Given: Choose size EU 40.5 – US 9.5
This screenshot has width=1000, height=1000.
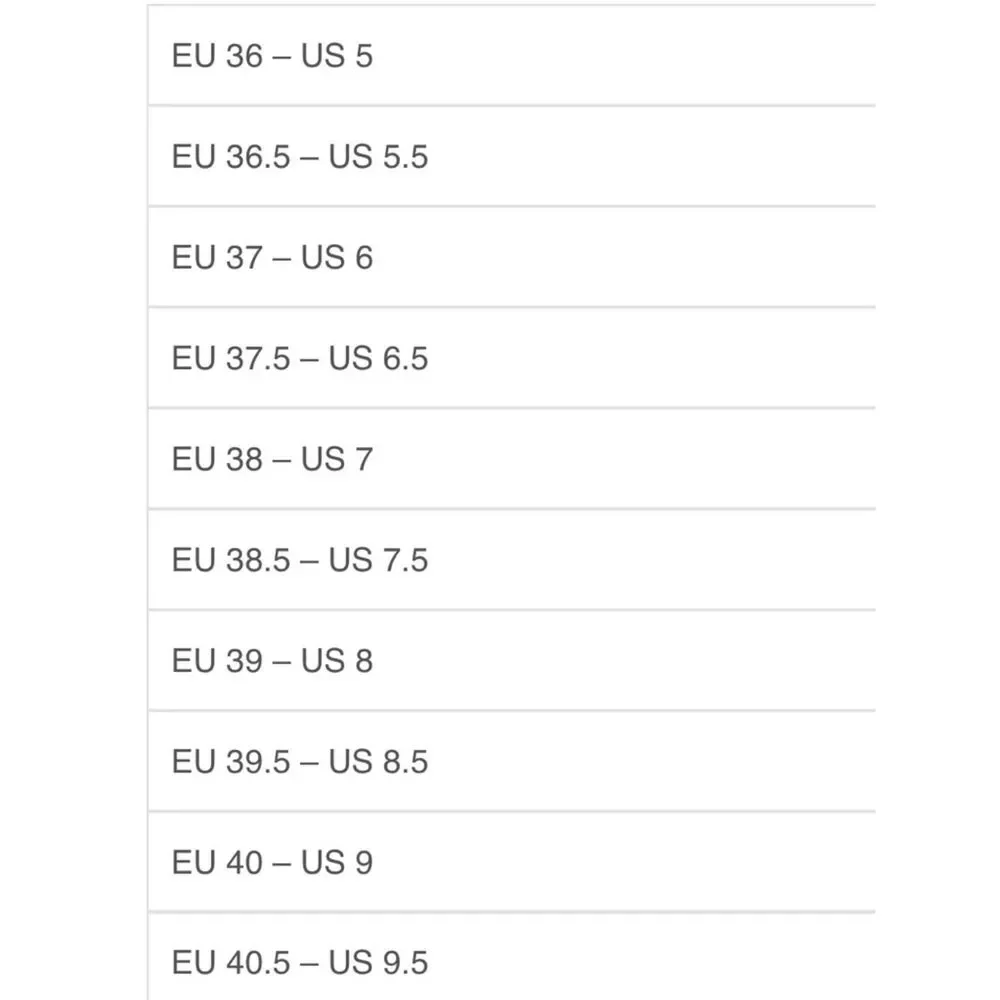Looking at the screenshot, I should pos(511,957).
